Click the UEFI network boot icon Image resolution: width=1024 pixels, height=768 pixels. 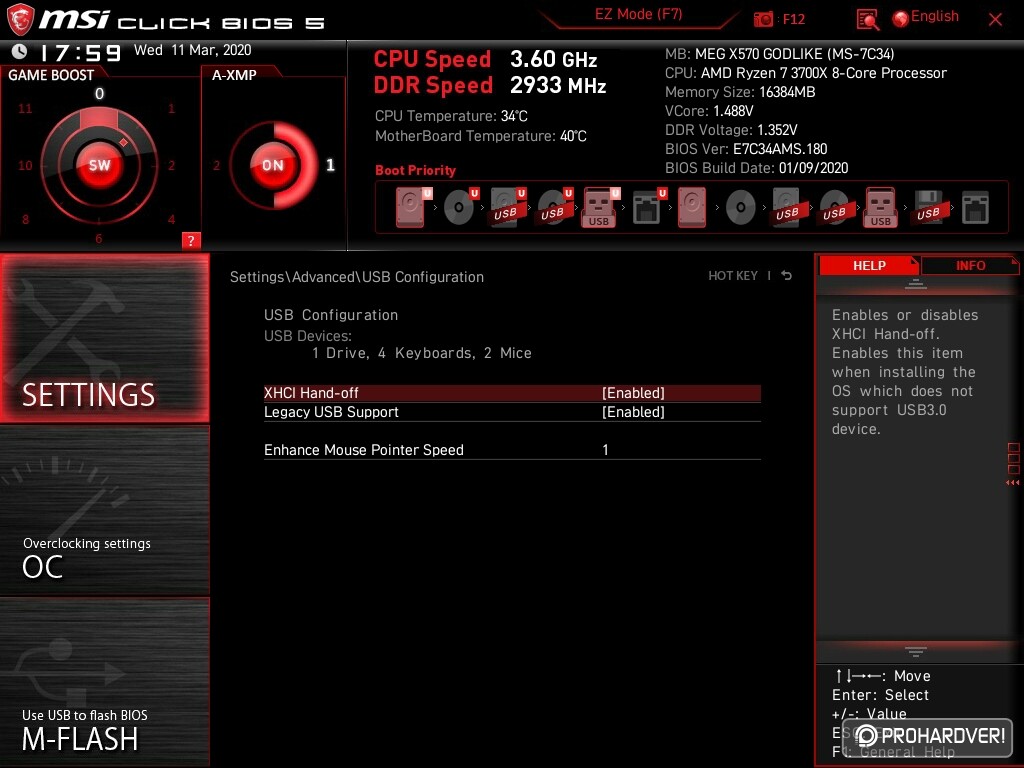[648, 208]
